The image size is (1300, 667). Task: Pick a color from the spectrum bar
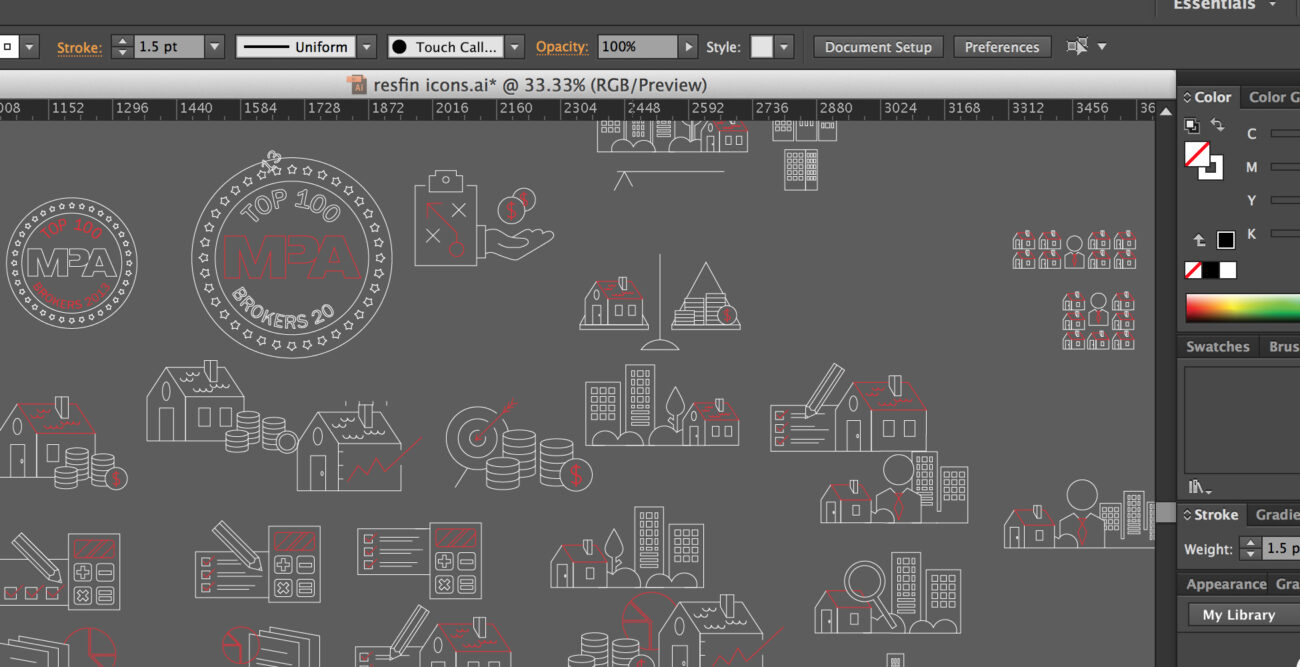pos(1243,308)
